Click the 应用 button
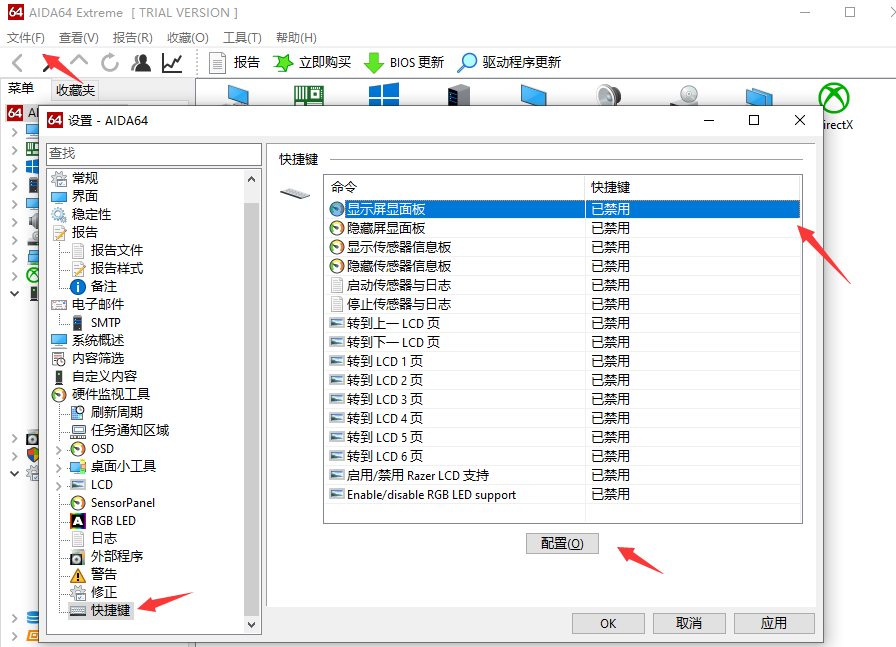 [x=773, y=623]
